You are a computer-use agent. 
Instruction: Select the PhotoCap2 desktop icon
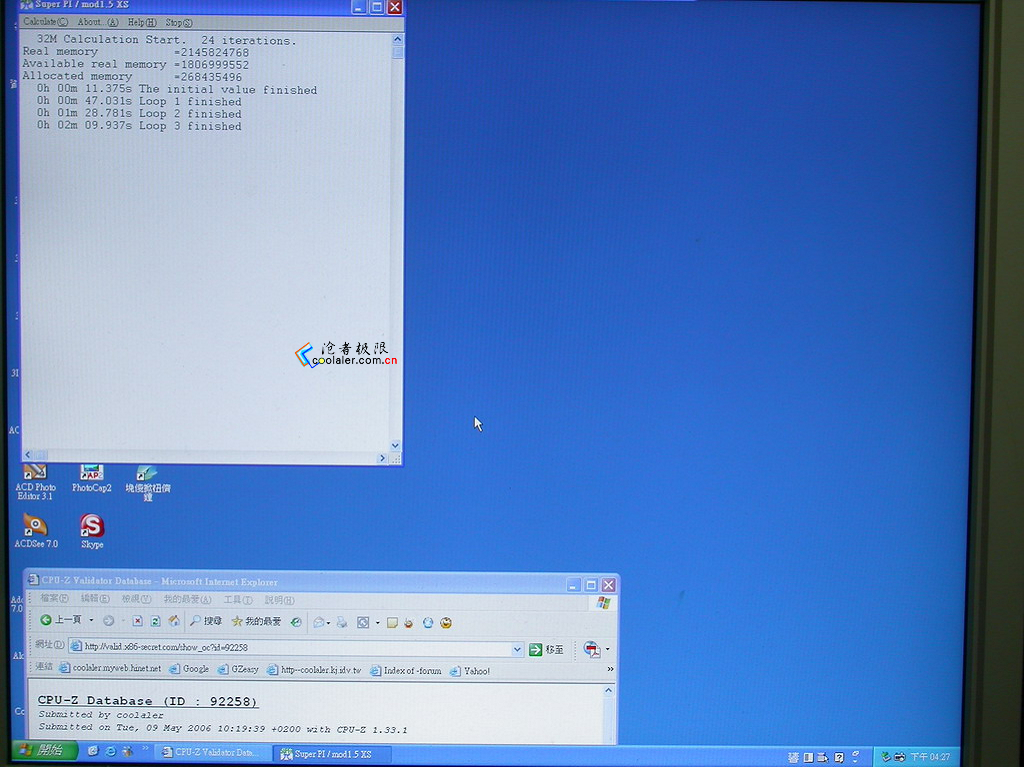click(x=91, y=479)
